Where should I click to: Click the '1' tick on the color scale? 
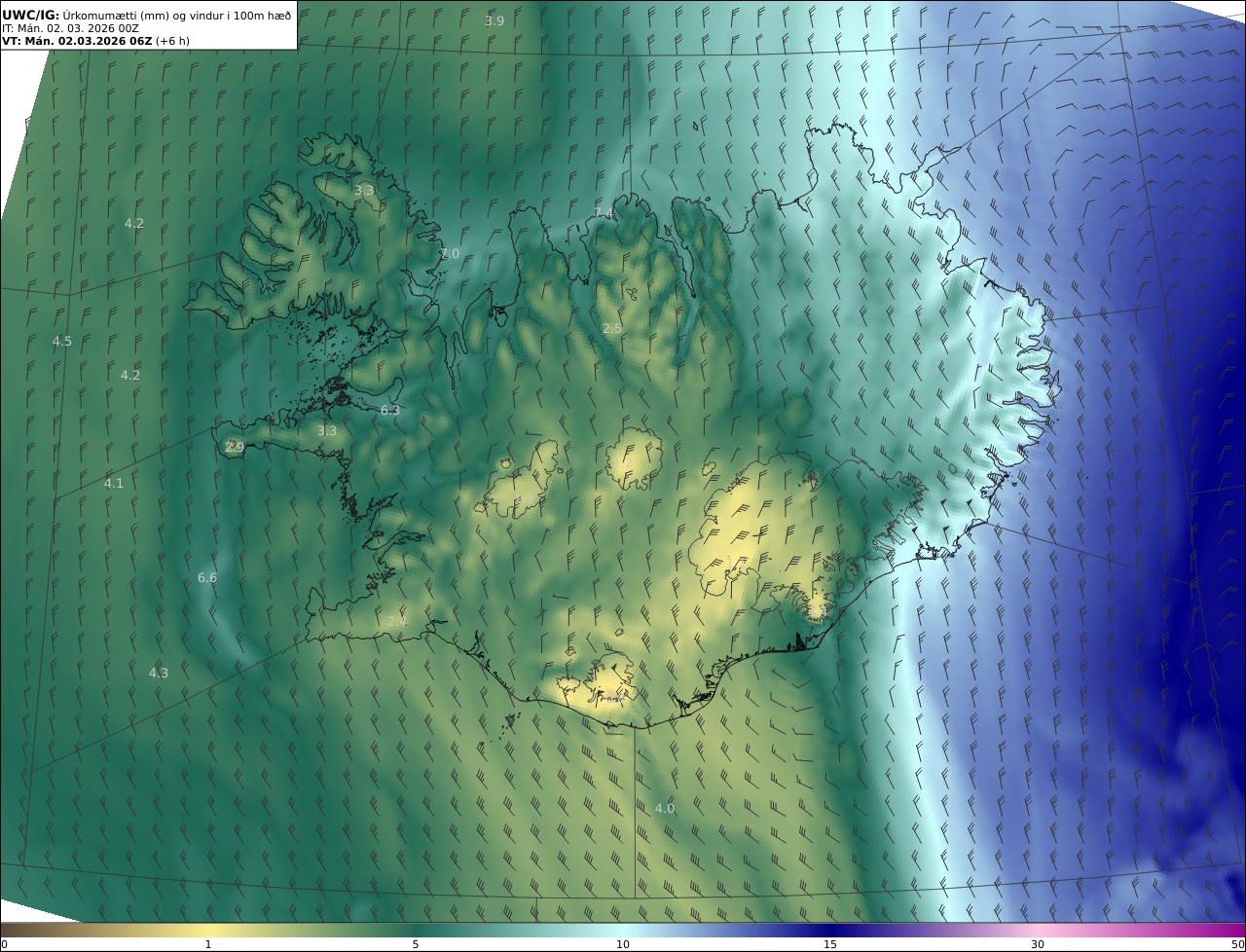pyautogui.click(x=208, y=944)
